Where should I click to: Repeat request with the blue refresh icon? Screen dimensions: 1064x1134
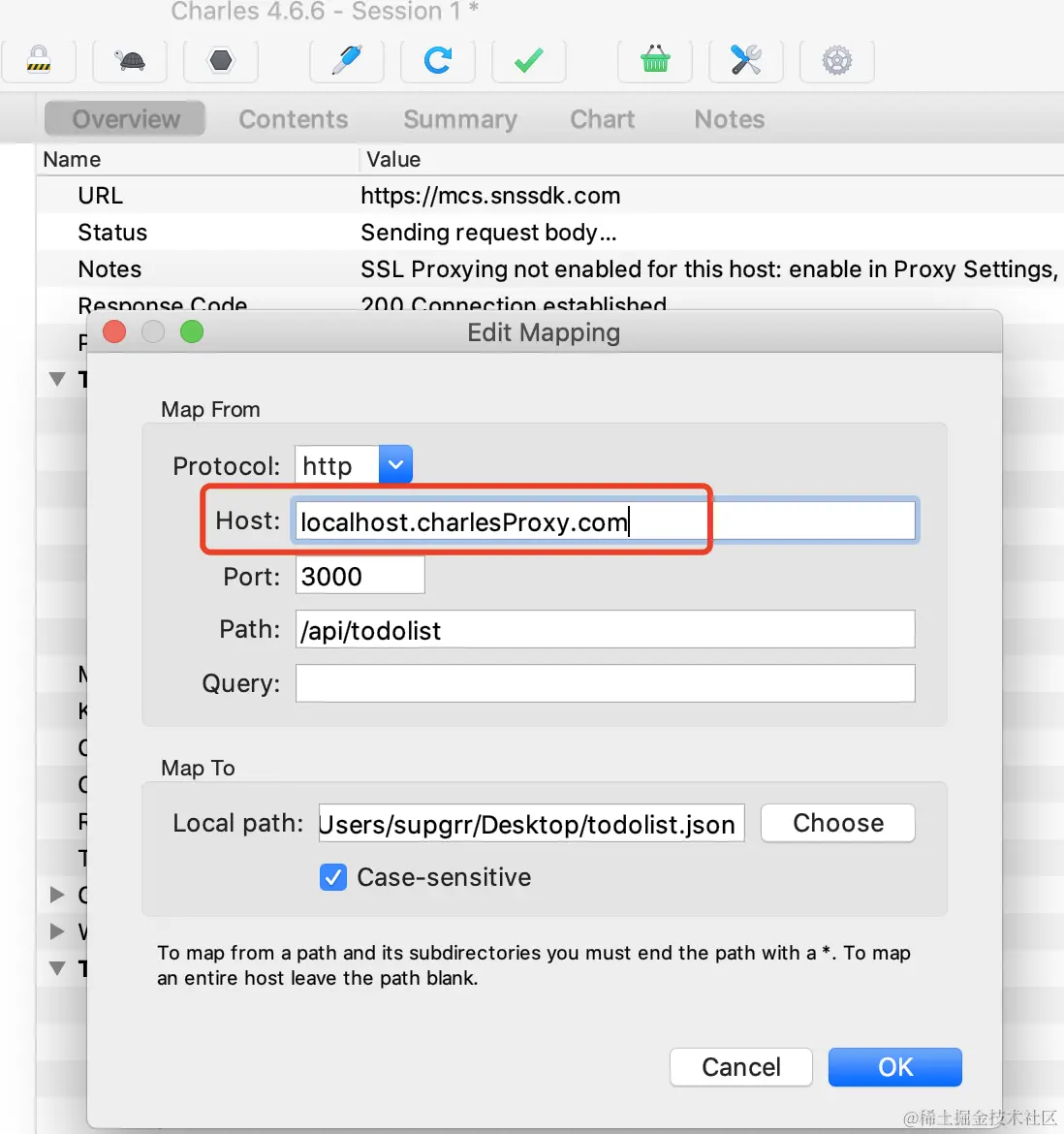click(x=438, y=61)
